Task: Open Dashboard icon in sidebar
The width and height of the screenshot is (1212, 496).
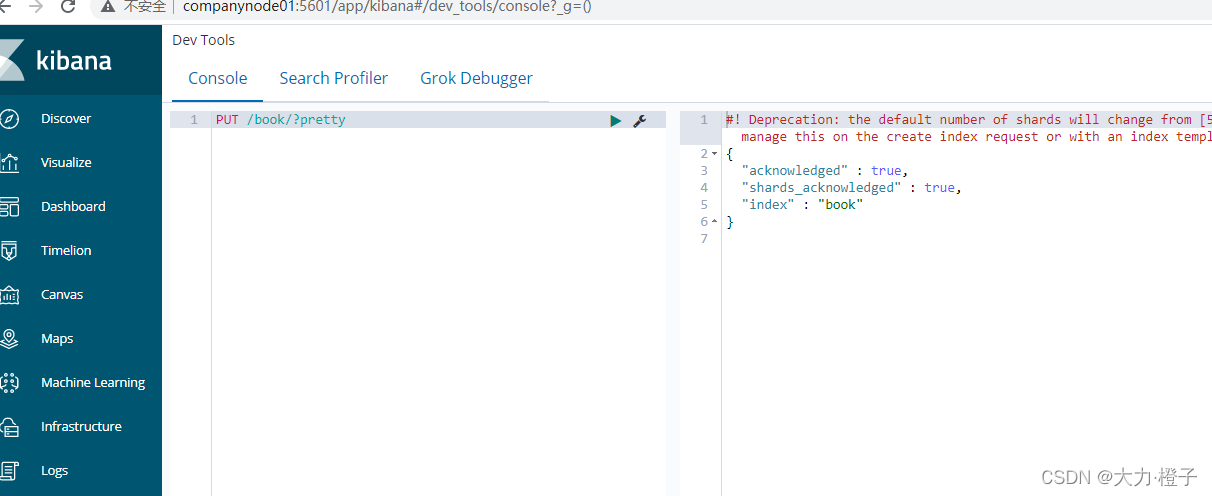Action: tap(9, 207)
